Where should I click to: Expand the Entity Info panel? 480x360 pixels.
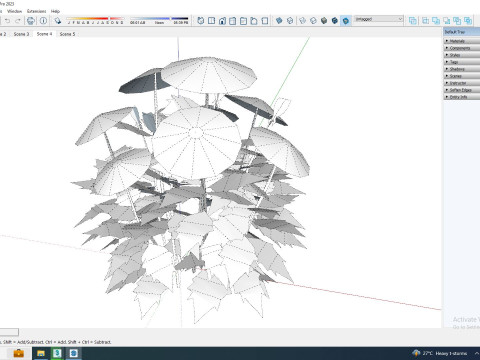point(462,97)
